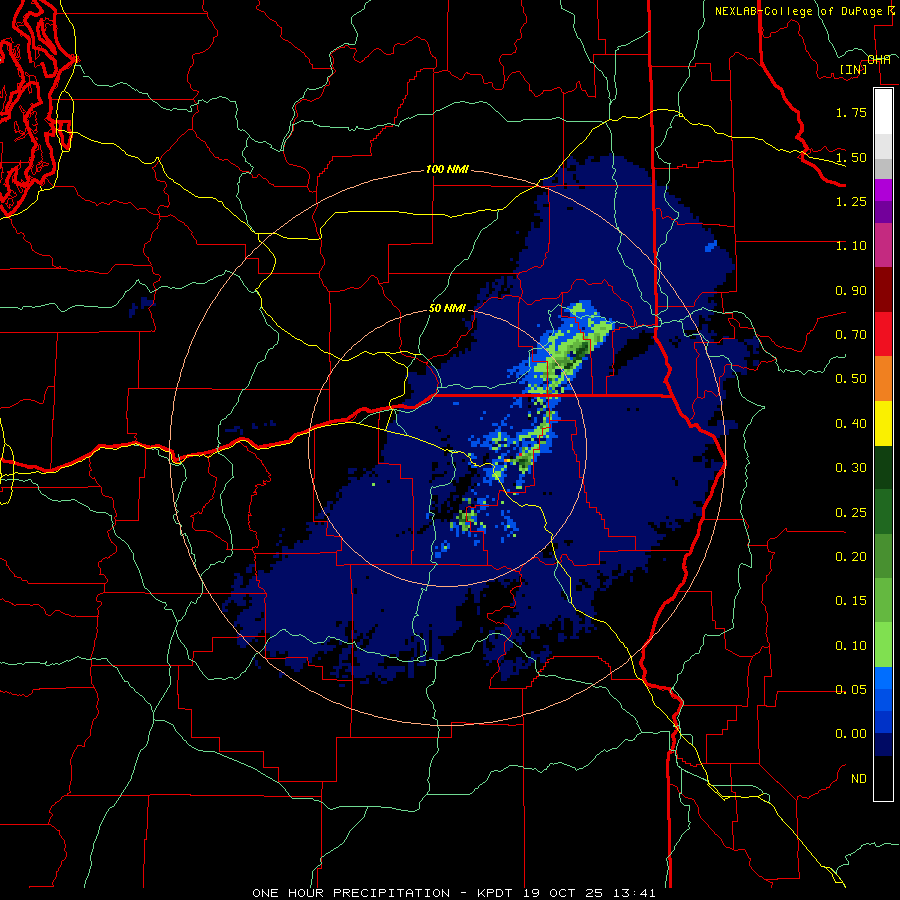Image resolution: width=900 pixels, height=900 pixels.
Task: Click the "0.10" legend value
Action: (851, 646)
